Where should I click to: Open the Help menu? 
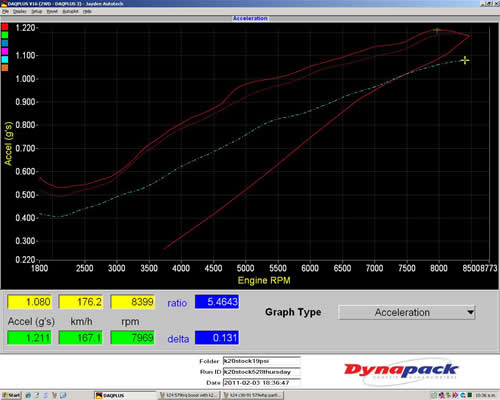click(x=87, y=11)
